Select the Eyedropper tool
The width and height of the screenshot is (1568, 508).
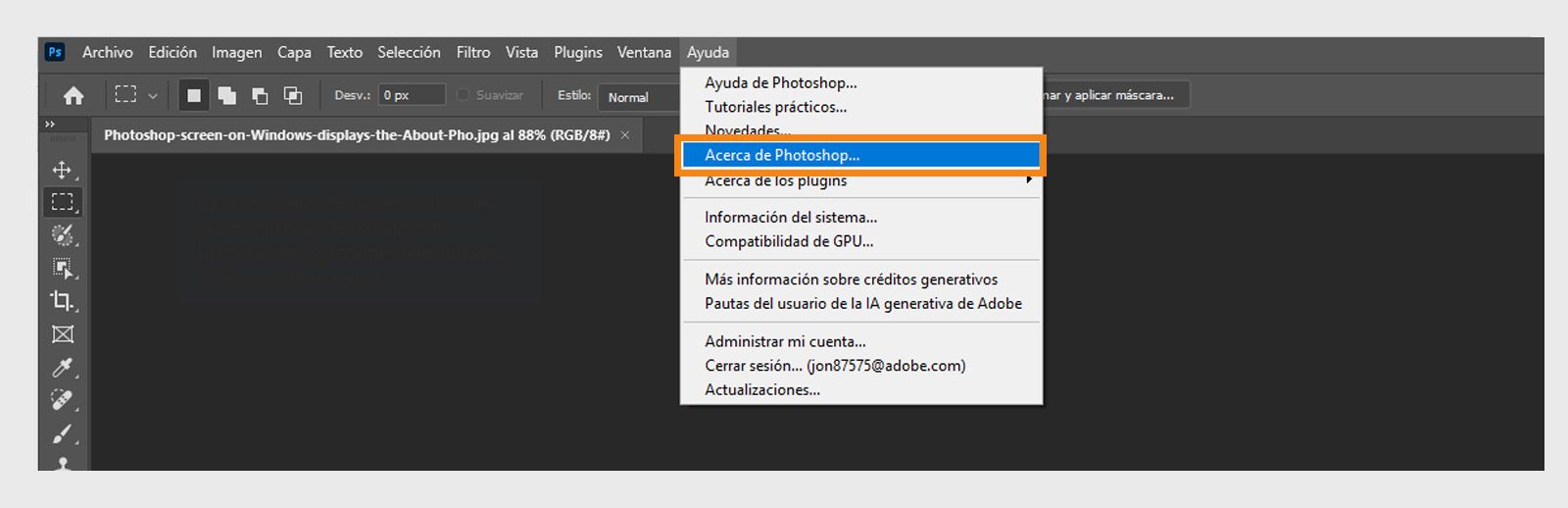63,368
